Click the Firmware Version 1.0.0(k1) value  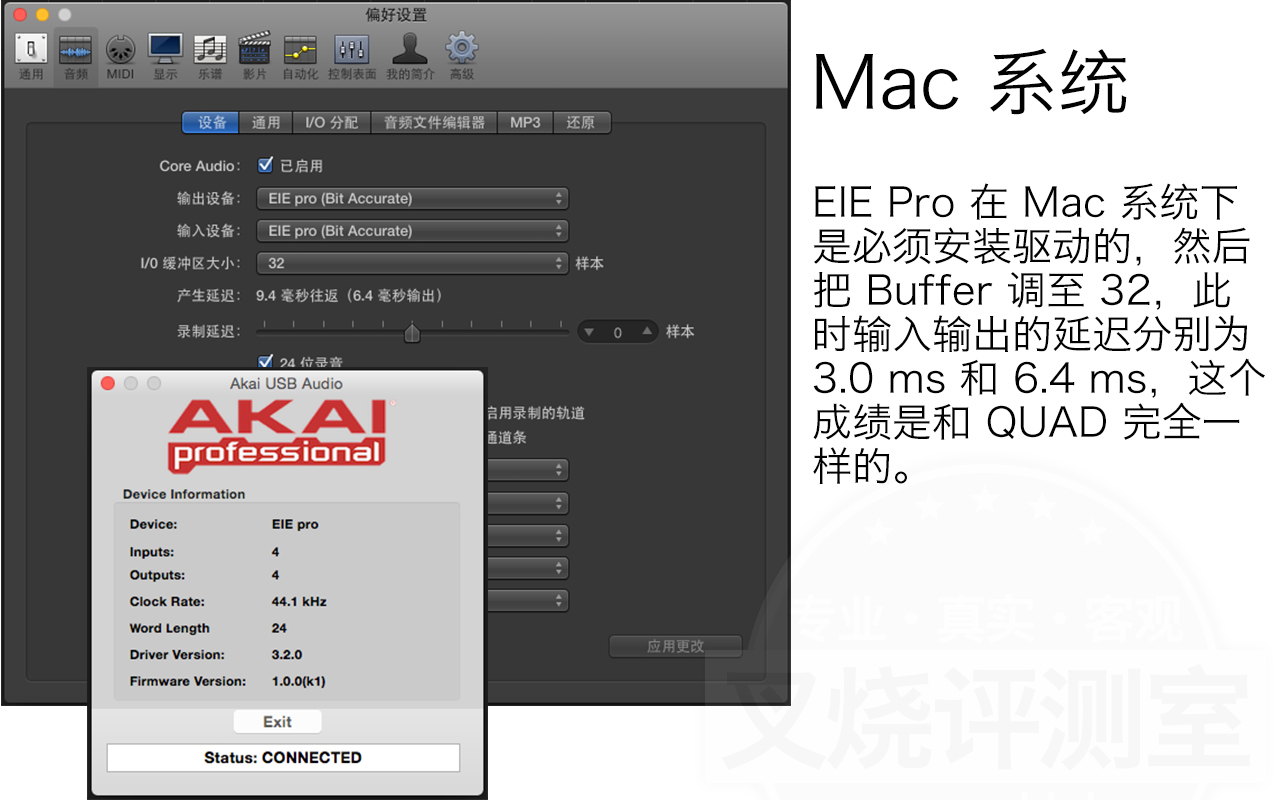[x=299, y=682]
